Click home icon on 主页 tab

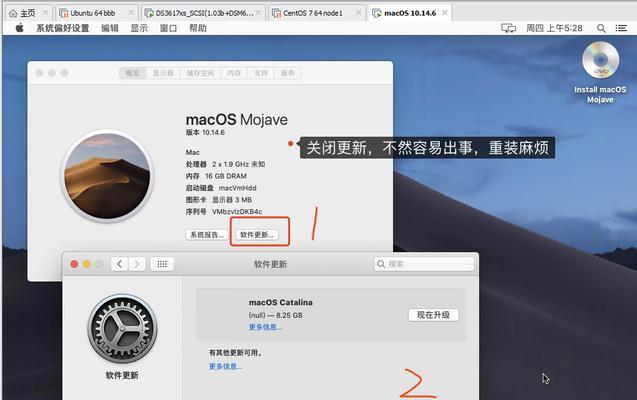tap(13, 13)
